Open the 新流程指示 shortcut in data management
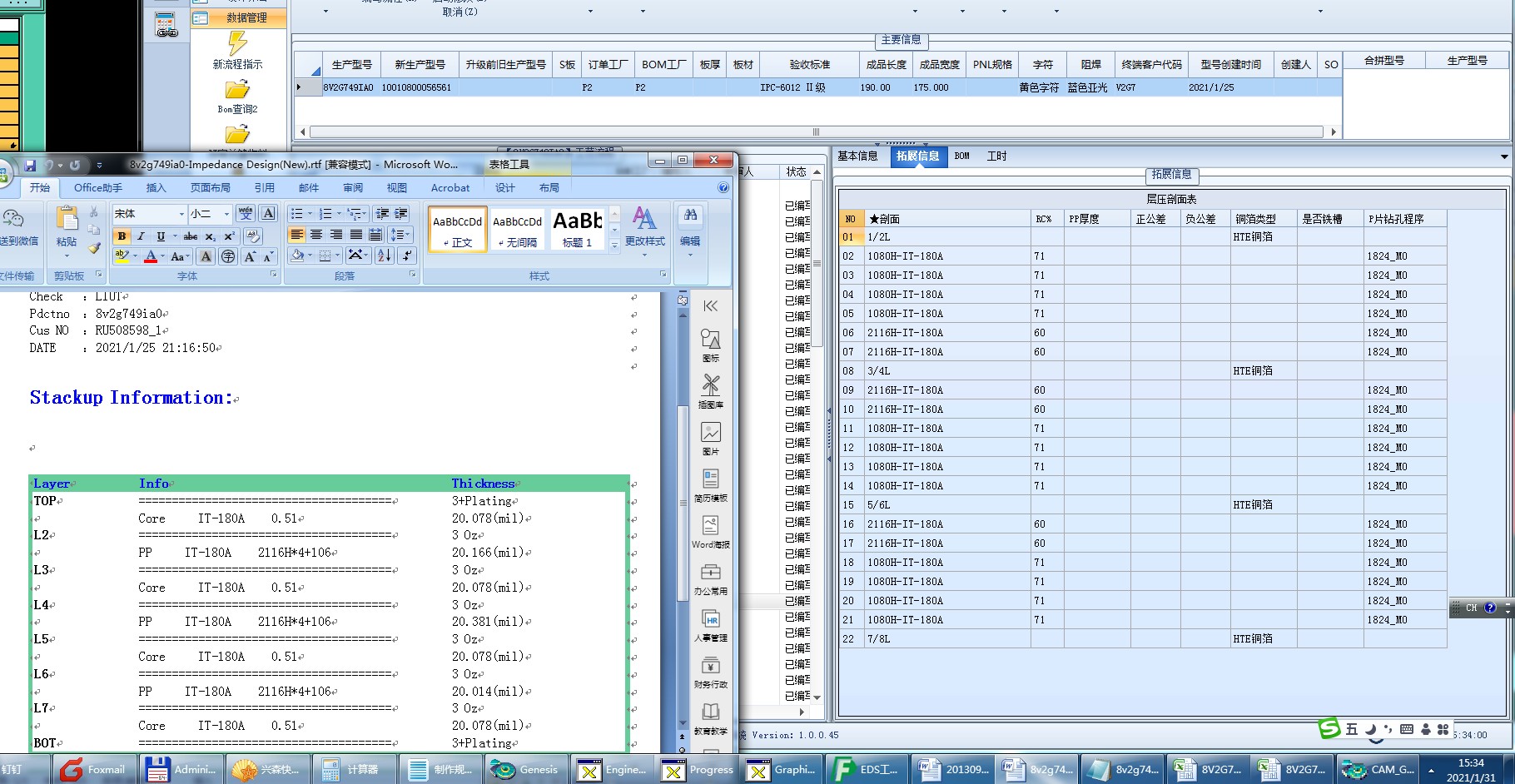Viewport: 1515px width, 784px height. pyautogui.click(x=237, y=50)
